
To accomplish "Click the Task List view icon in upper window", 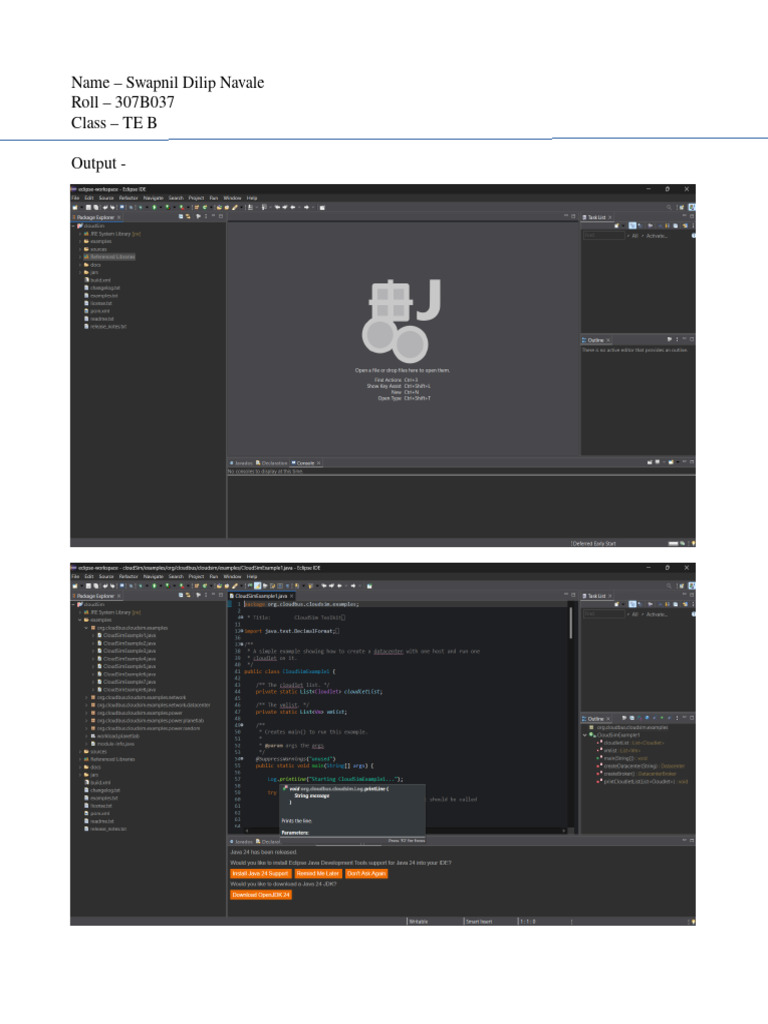I will (x=585, y=216).
